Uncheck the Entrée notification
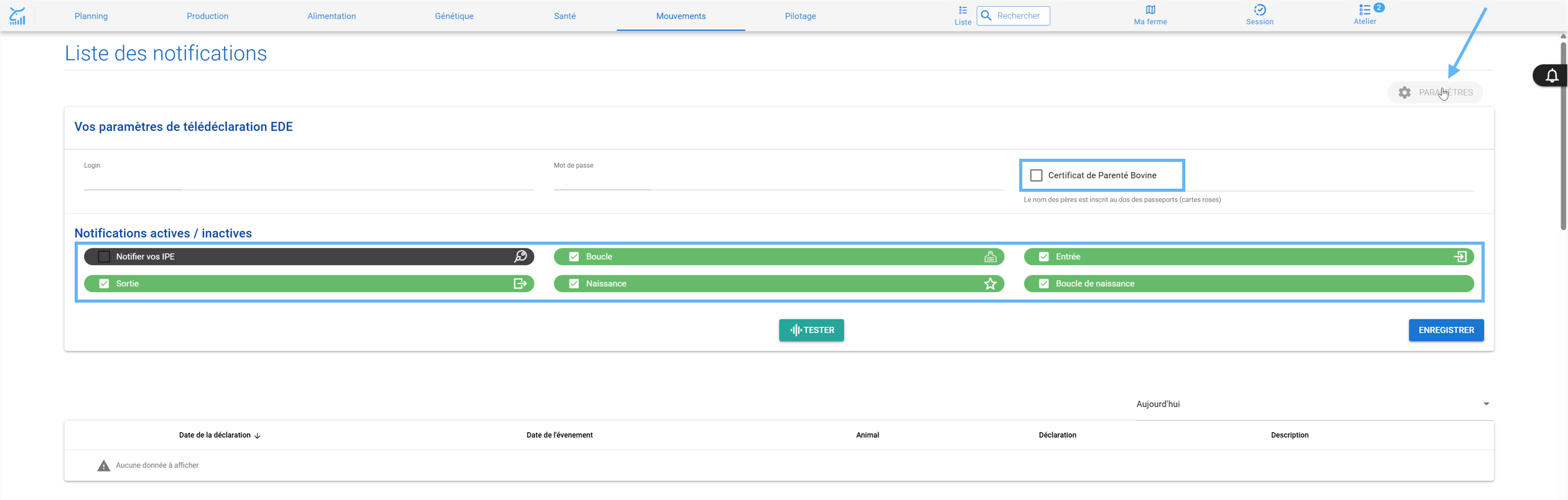The width and height of the screenshot is (1568, 500). tap(1043, 257)
